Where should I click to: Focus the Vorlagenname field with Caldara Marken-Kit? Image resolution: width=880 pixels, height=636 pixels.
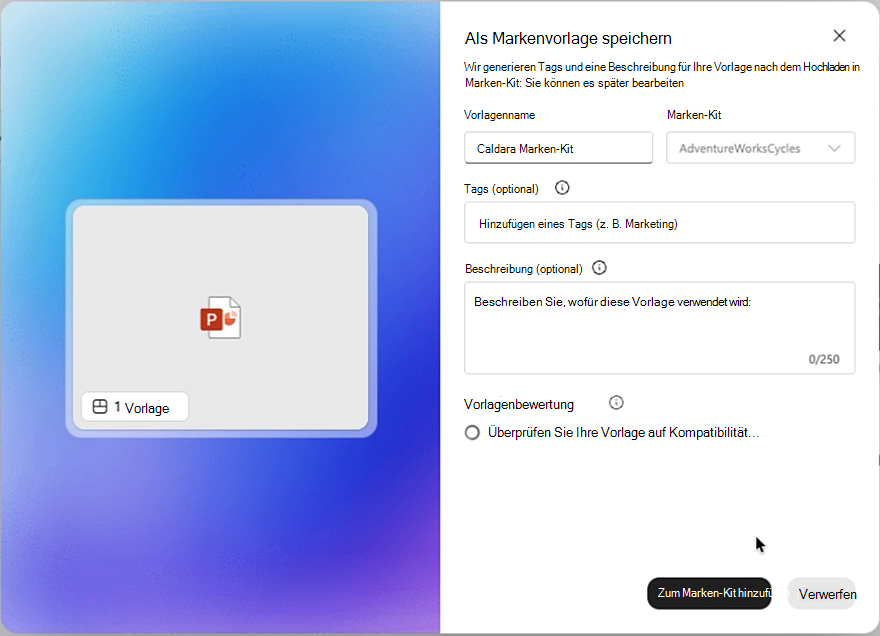[558, 148]
